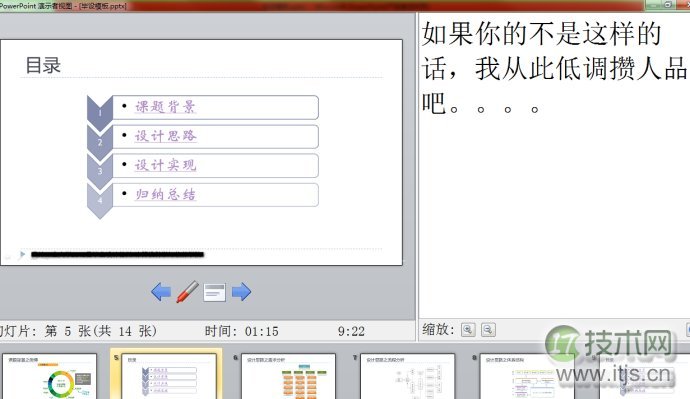Click the 缩放 zoom label

(438, 329)
